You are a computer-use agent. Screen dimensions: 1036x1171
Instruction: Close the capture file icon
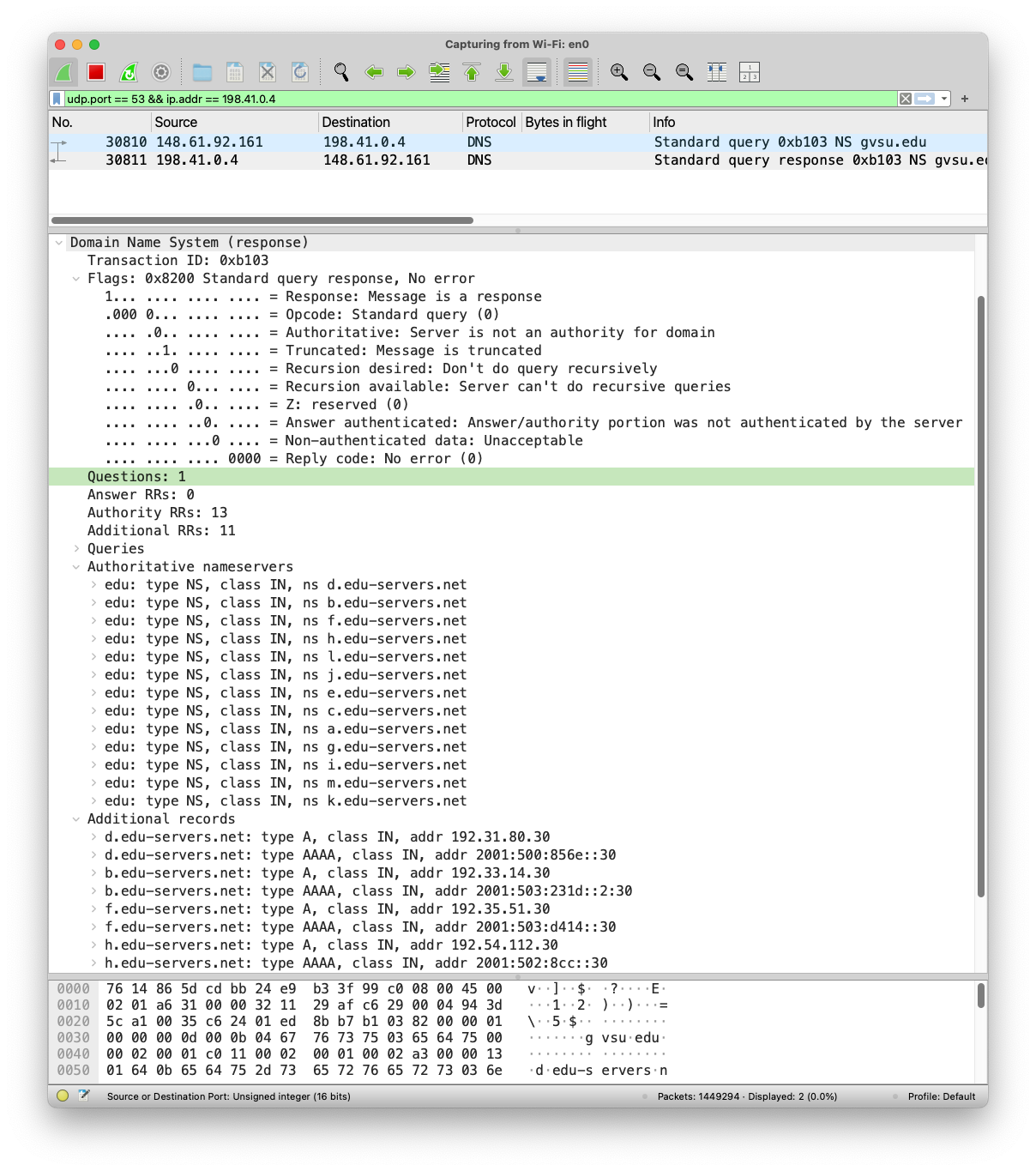pyautogui.click(x=268, y=72)
